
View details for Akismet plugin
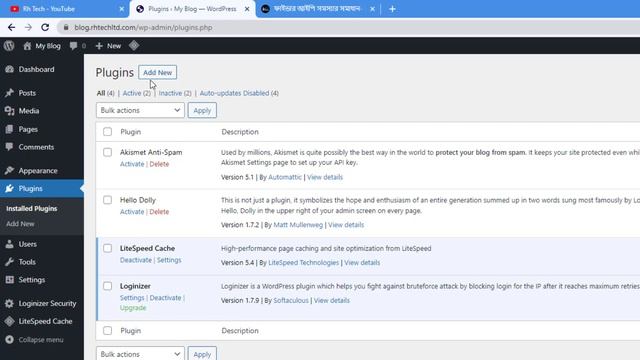tap(325, 177)
